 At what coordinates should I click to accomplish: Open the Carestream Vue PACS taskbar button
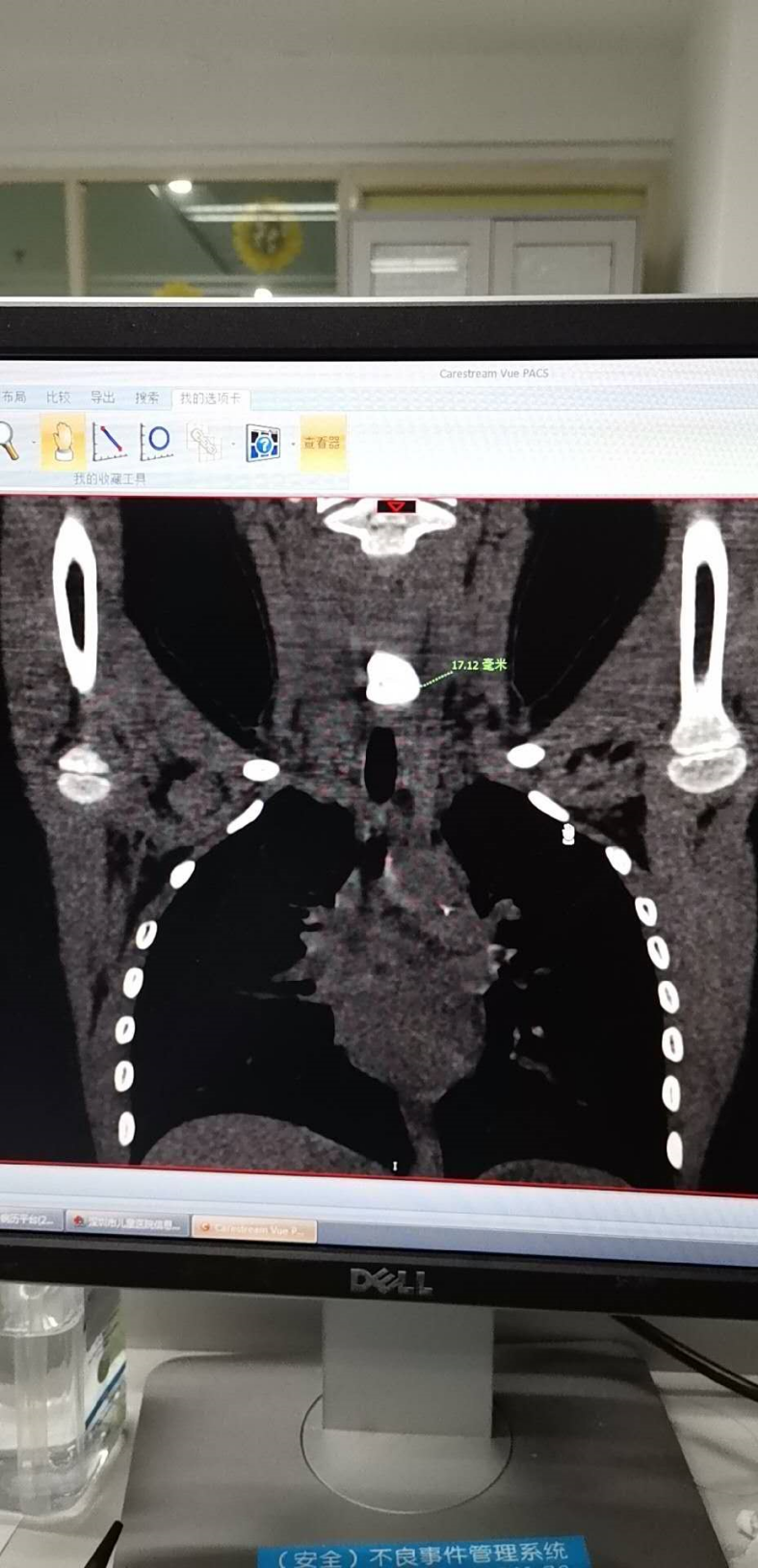point(253,1229)
